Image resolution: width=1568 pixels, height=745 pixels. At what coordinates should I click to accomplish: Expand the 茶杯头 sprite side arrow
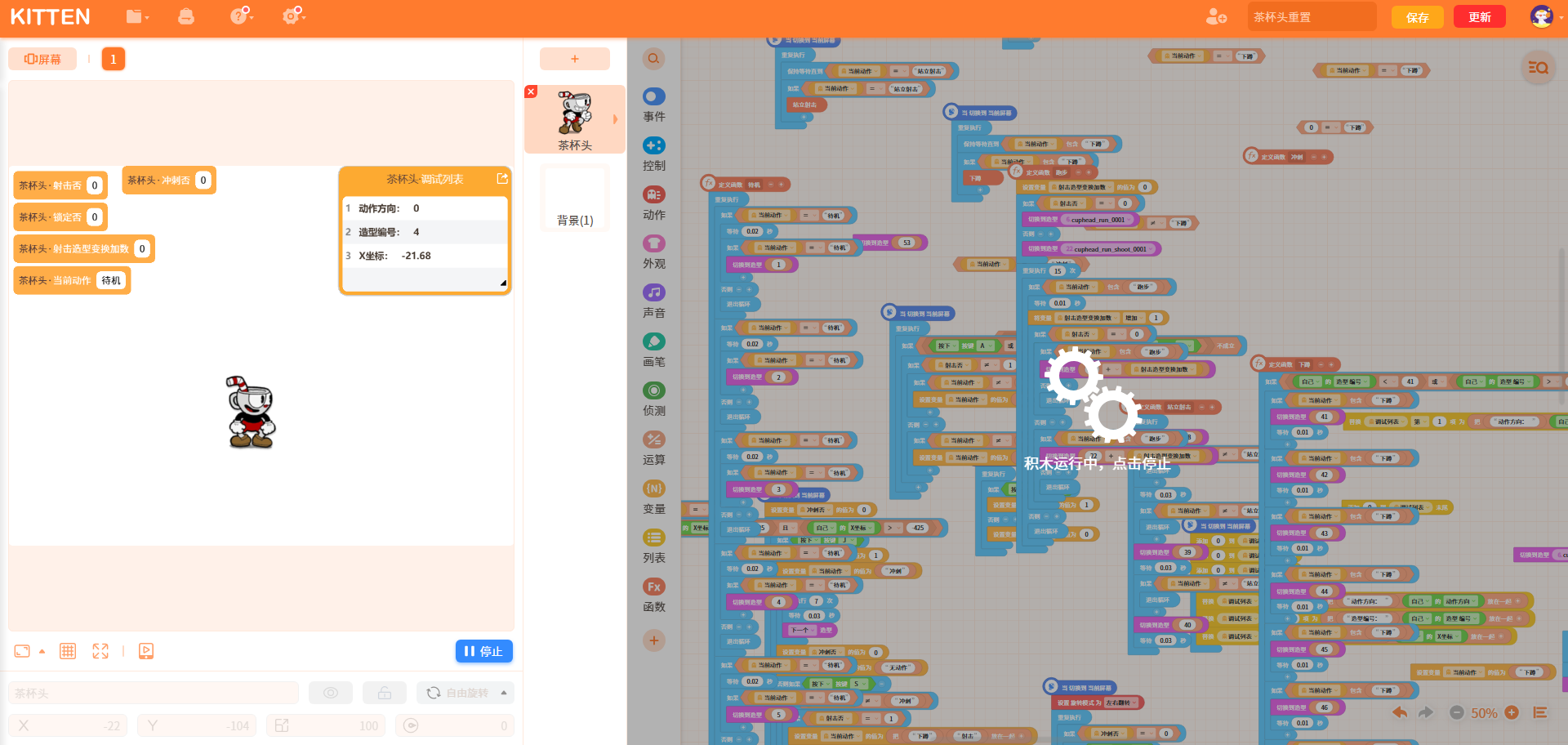click(x=616, y=119)
